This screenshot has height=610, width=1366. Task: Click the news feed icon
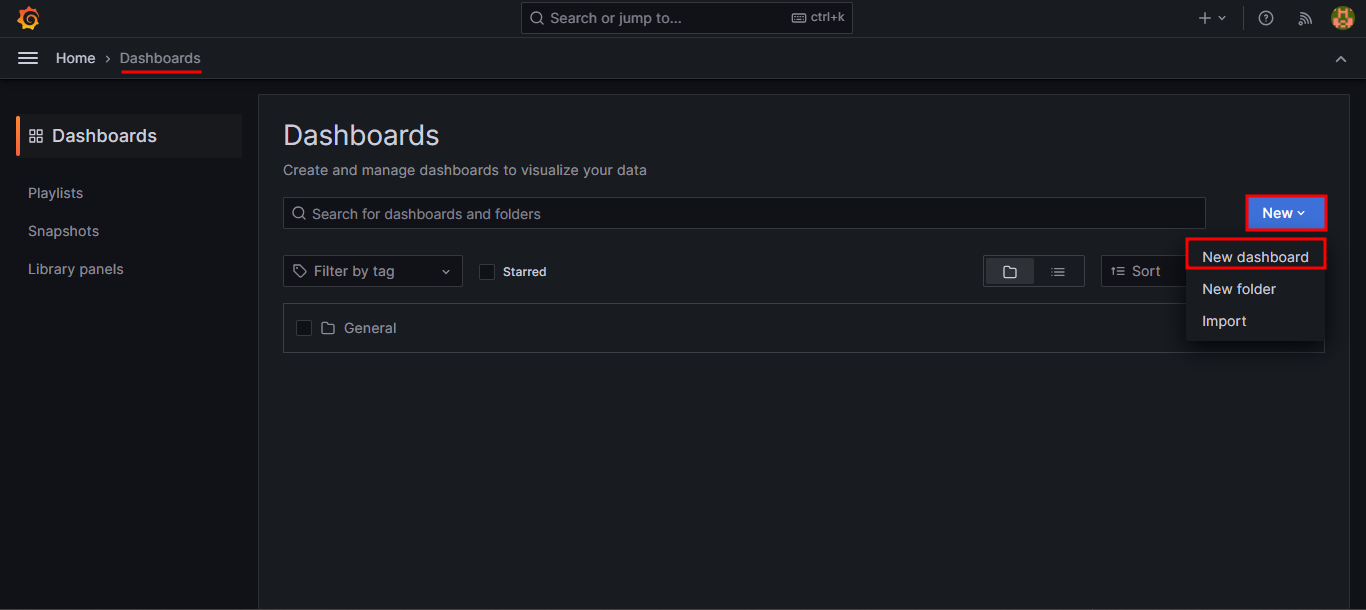(1304, 17)
